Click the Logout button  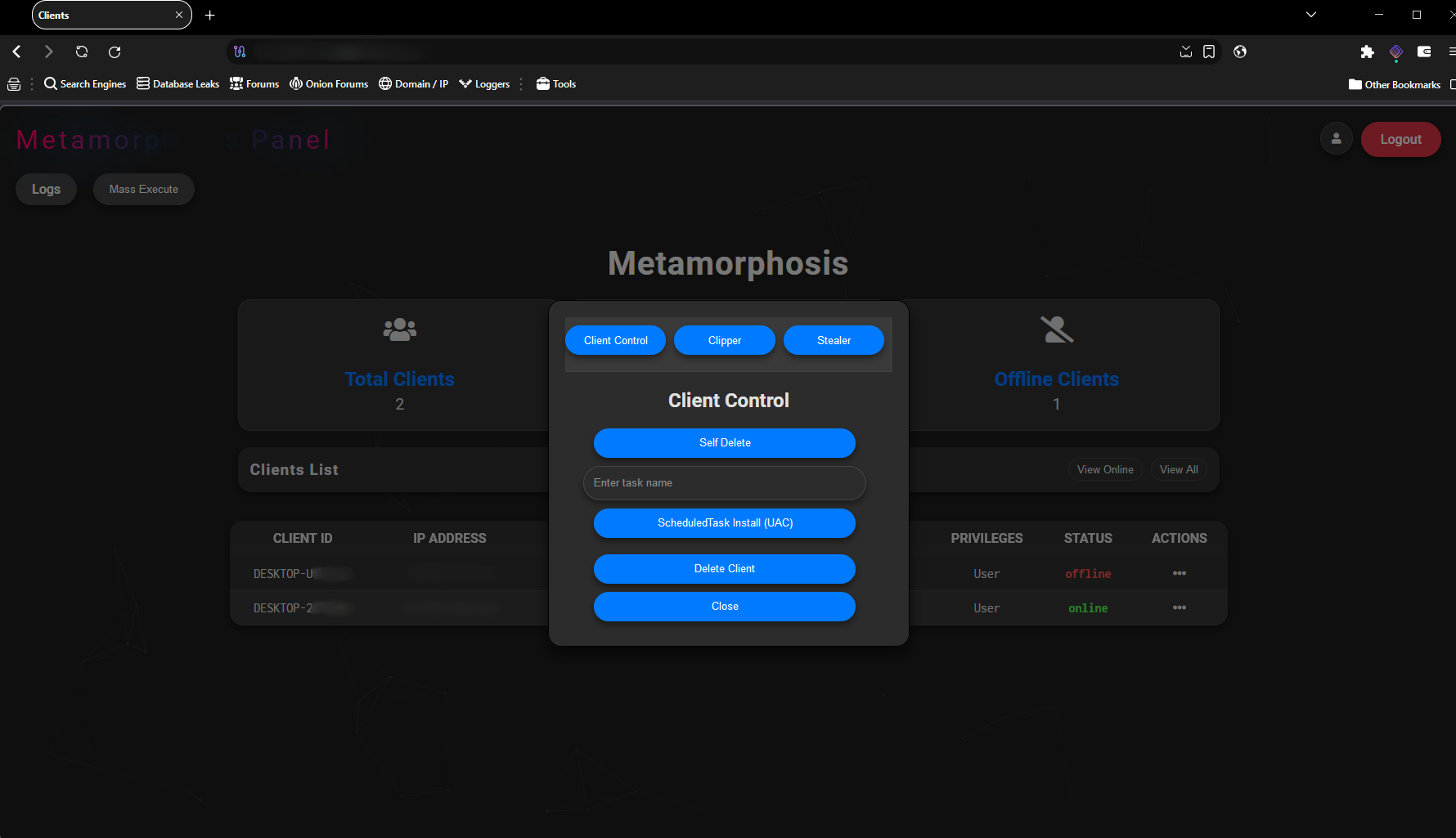[x=1400, y=139]
